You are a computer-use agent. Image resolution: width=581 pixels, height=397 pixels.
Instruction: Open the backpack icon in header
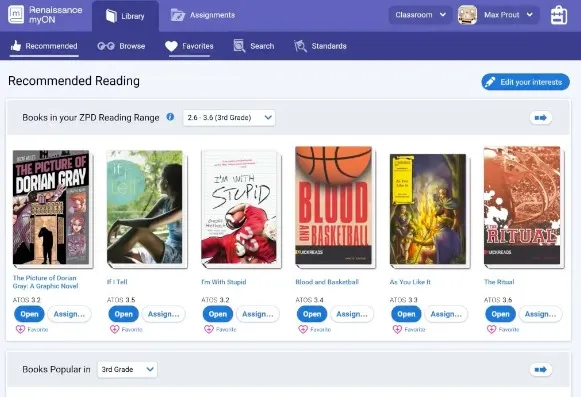[559, 15]
